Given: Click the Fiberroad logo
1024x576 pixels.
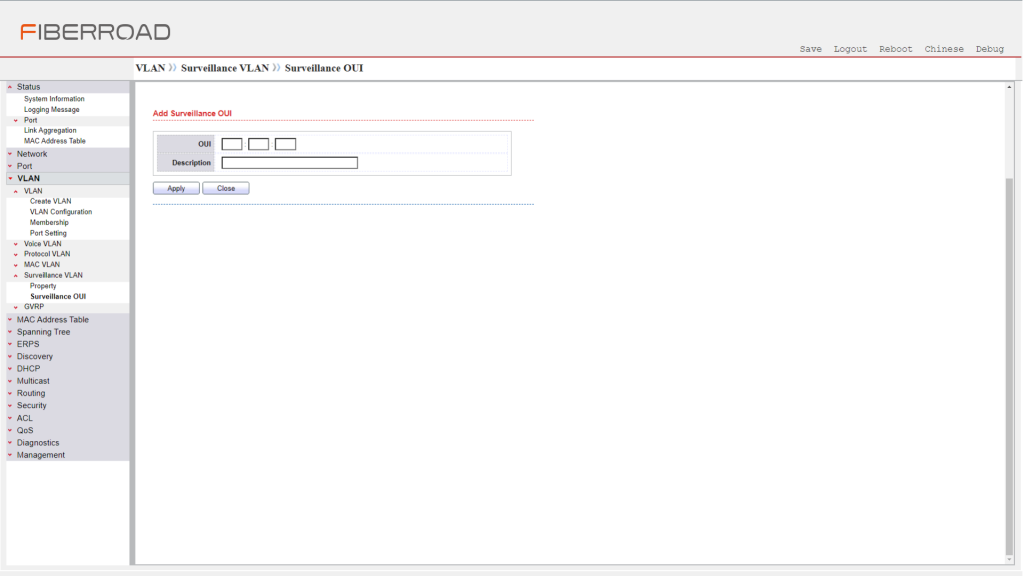Looking at the screenshot, I should coord(95,31).
